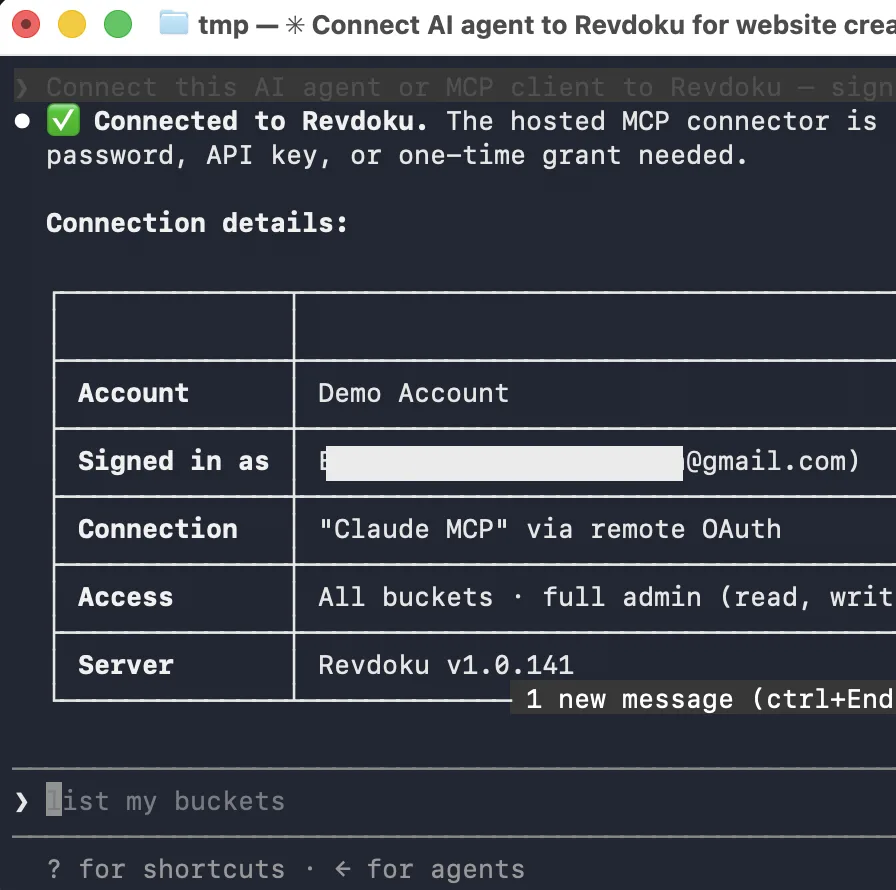Click the asterisk spinner in window title
The image size is (896, 890).
pyautogui.click(x=295, y=25)
